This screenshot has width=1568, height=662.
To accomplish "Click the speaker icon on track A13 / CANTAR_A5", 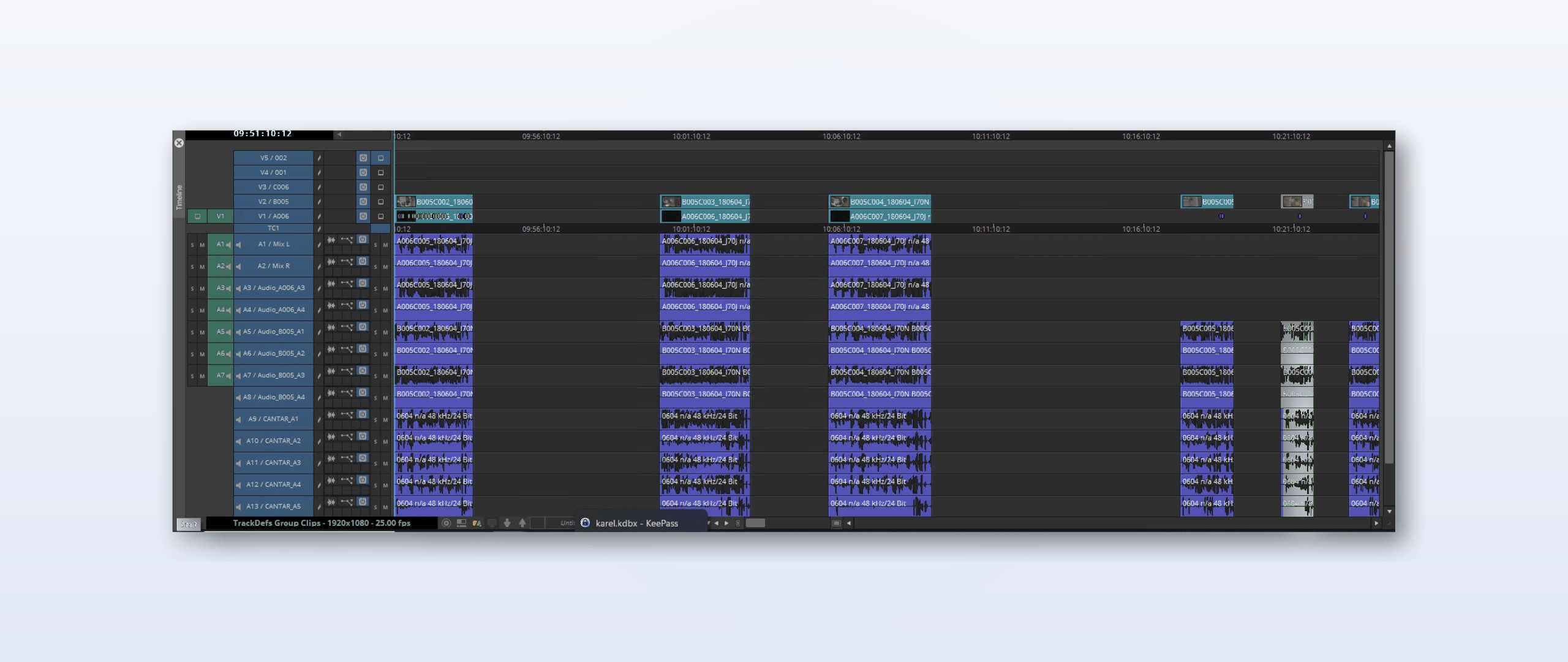I will pyautogui.click(x=238, y=507).
